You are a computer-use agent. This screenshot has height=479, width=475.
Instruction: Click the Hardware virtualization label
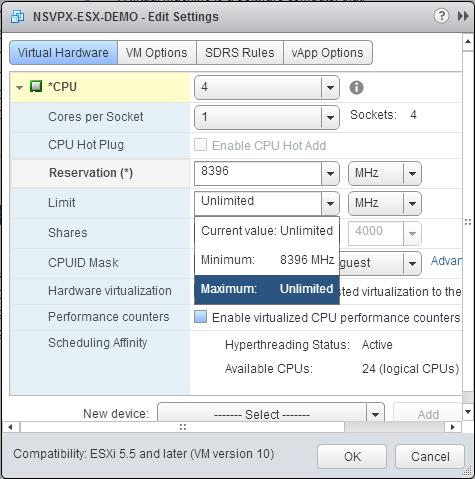(x=110, y=291)
